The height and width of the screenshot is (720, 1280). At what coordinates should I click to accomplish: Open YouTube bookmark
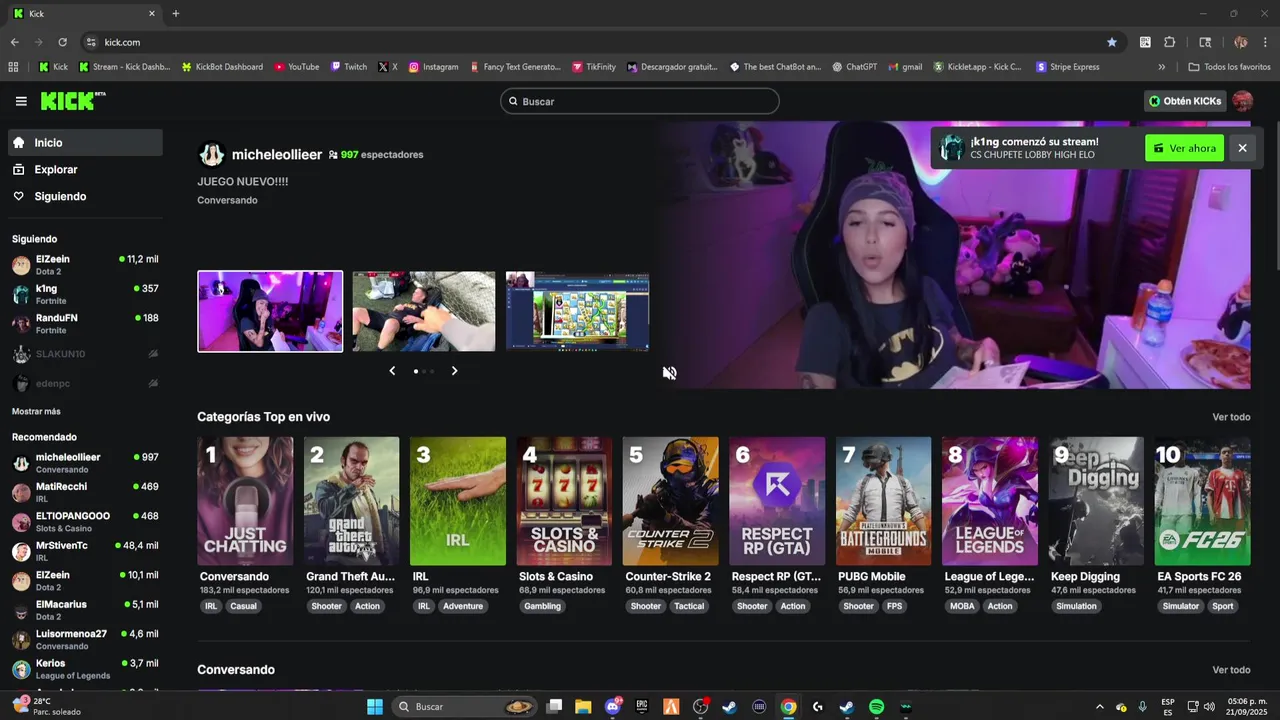pyautogui.click(x=296, y=67)
